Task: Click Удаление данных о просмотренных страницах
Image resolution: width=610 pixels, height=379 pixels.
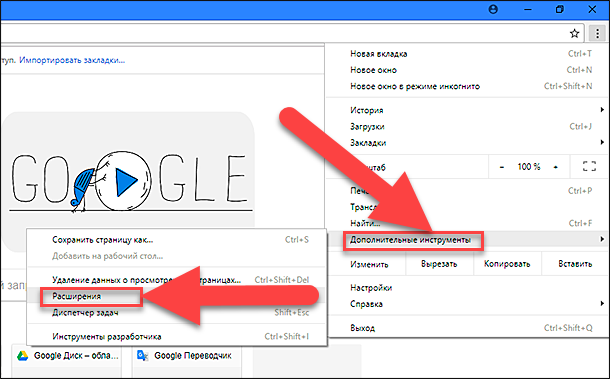Action: tap(177, 280)
